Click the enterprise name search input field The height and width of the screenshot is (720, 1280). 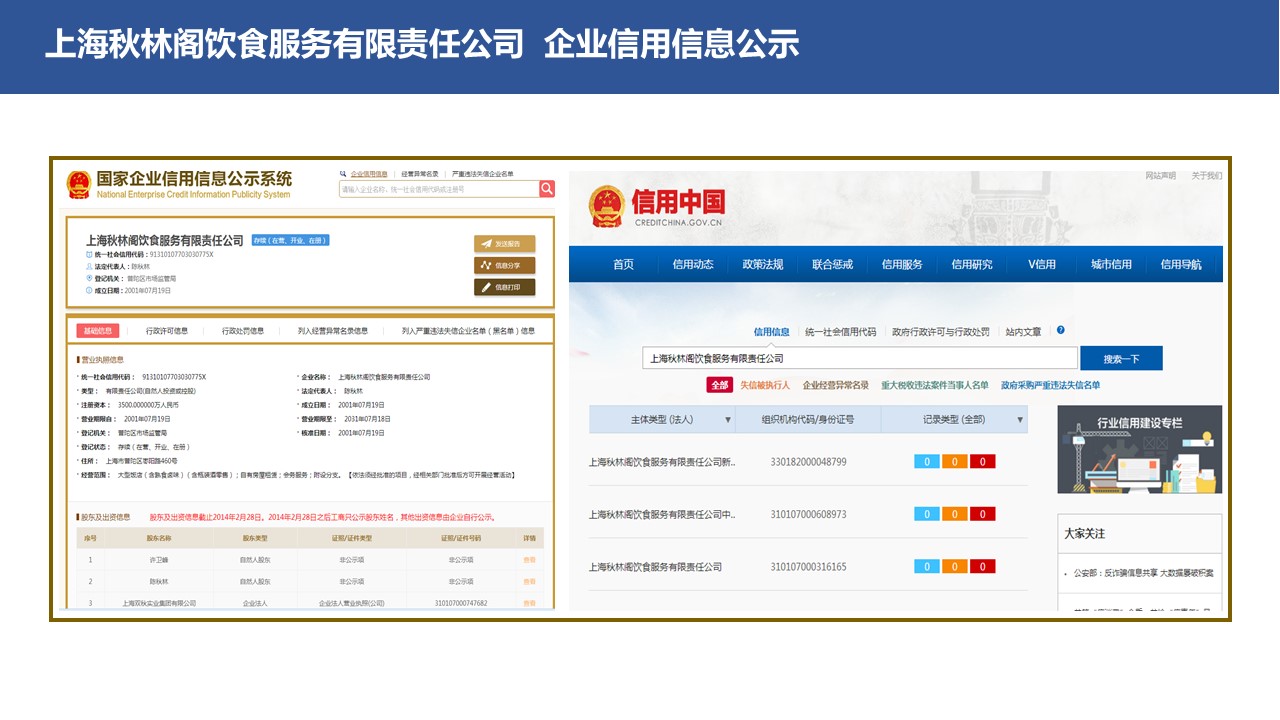pyautogui.click(x=439, y=189)
